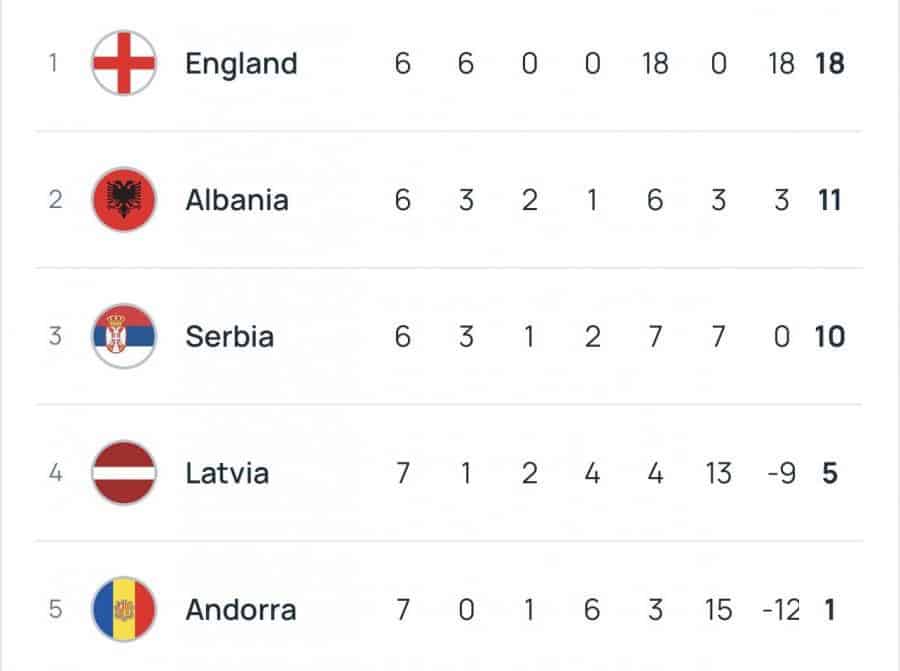
Task: Click Latvia's goals conceded value 13
Action: click(718, 472)
